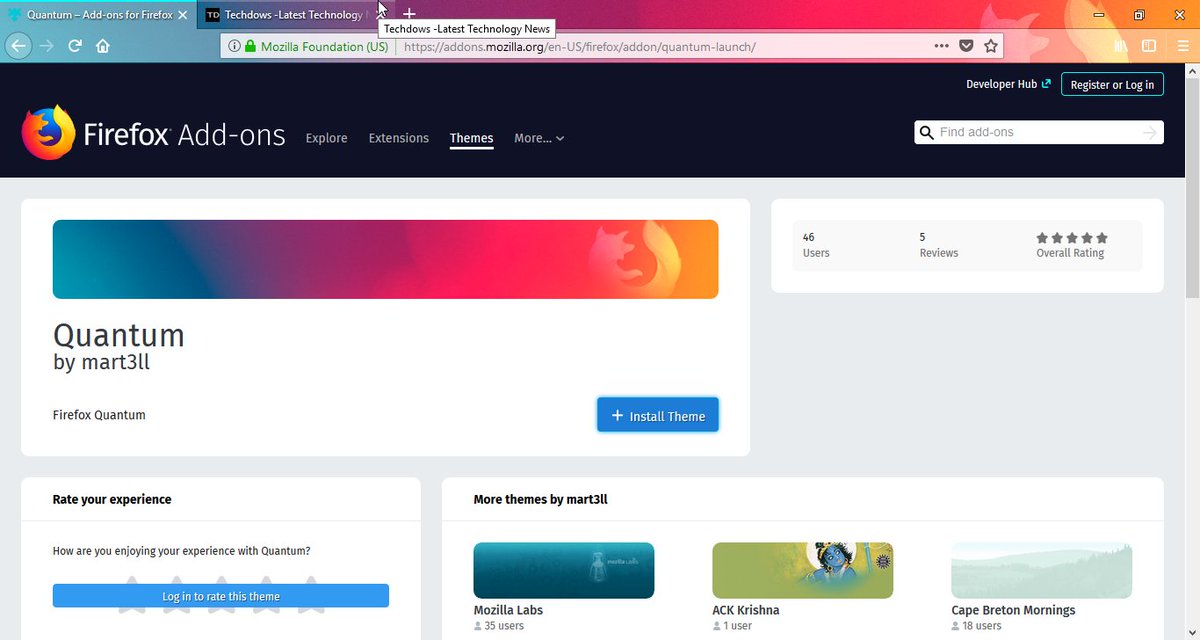The image size is (1200, 640).
Task: Switch to the Quantum Add-ons for Firefox tab
Action: pos(98,15)
